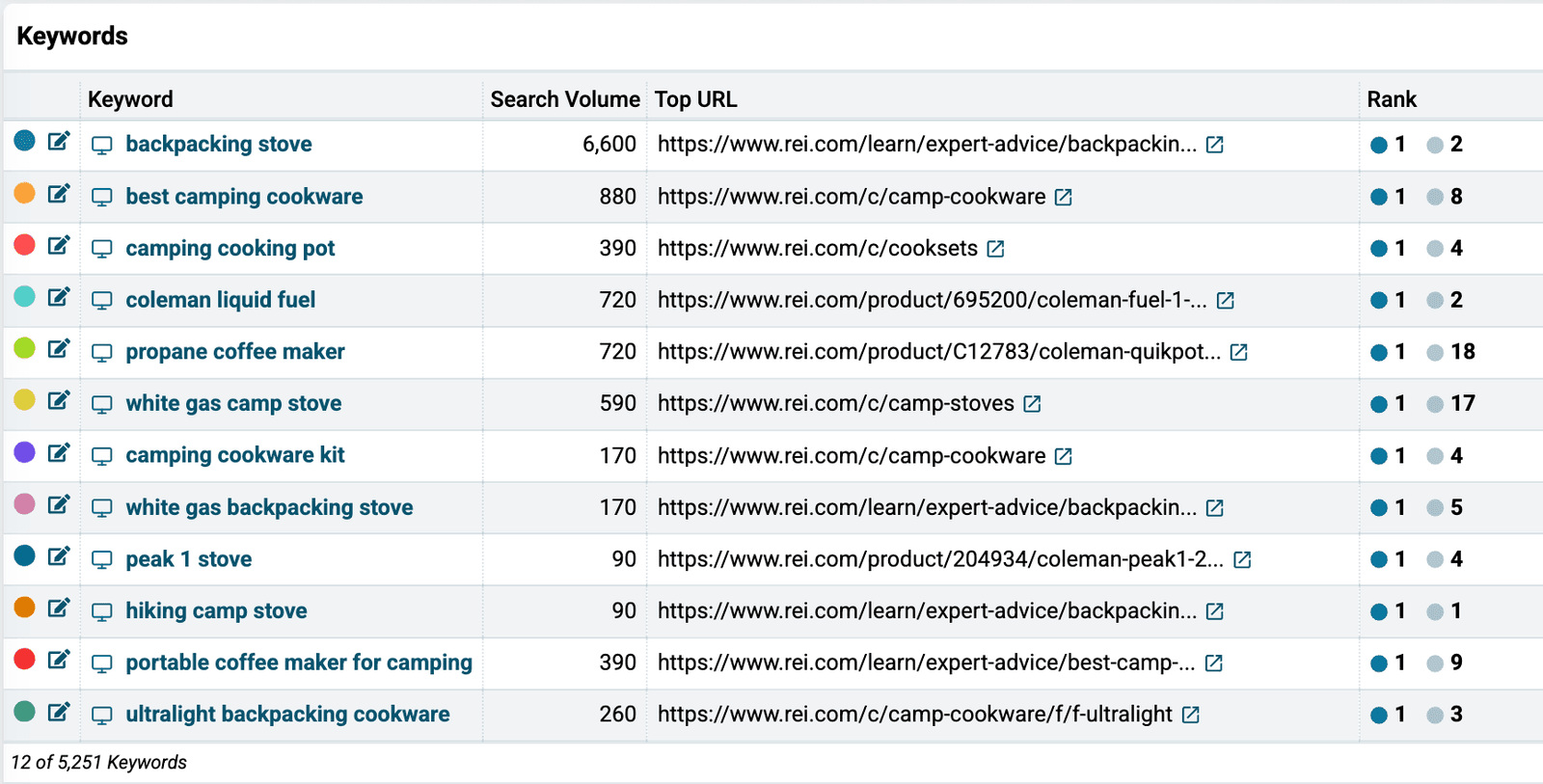Open the hiking camp stove keyword
Screen dimensions: 1543x784
217,611
